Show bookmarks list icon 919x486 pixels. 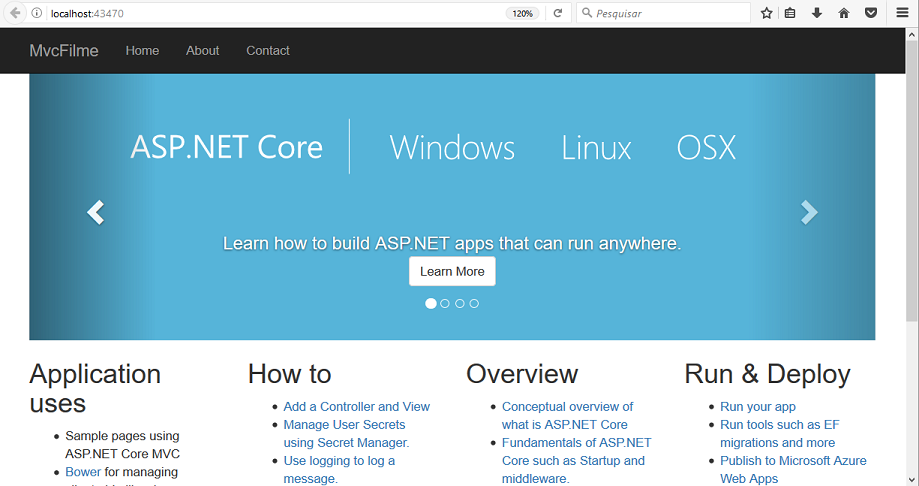(x=790, y=13)
